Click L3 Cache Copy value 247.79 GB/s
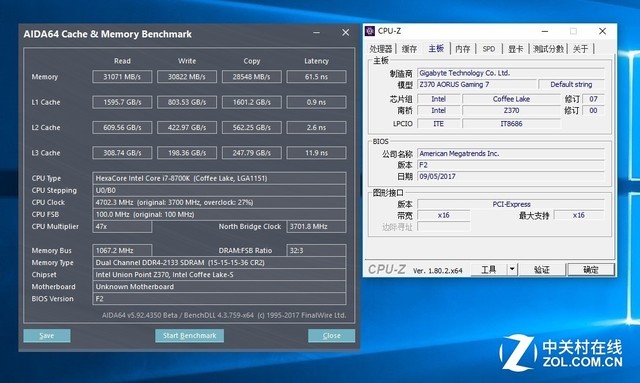Image resolution: width=640 pixels, height=383 pixels. 251,153
